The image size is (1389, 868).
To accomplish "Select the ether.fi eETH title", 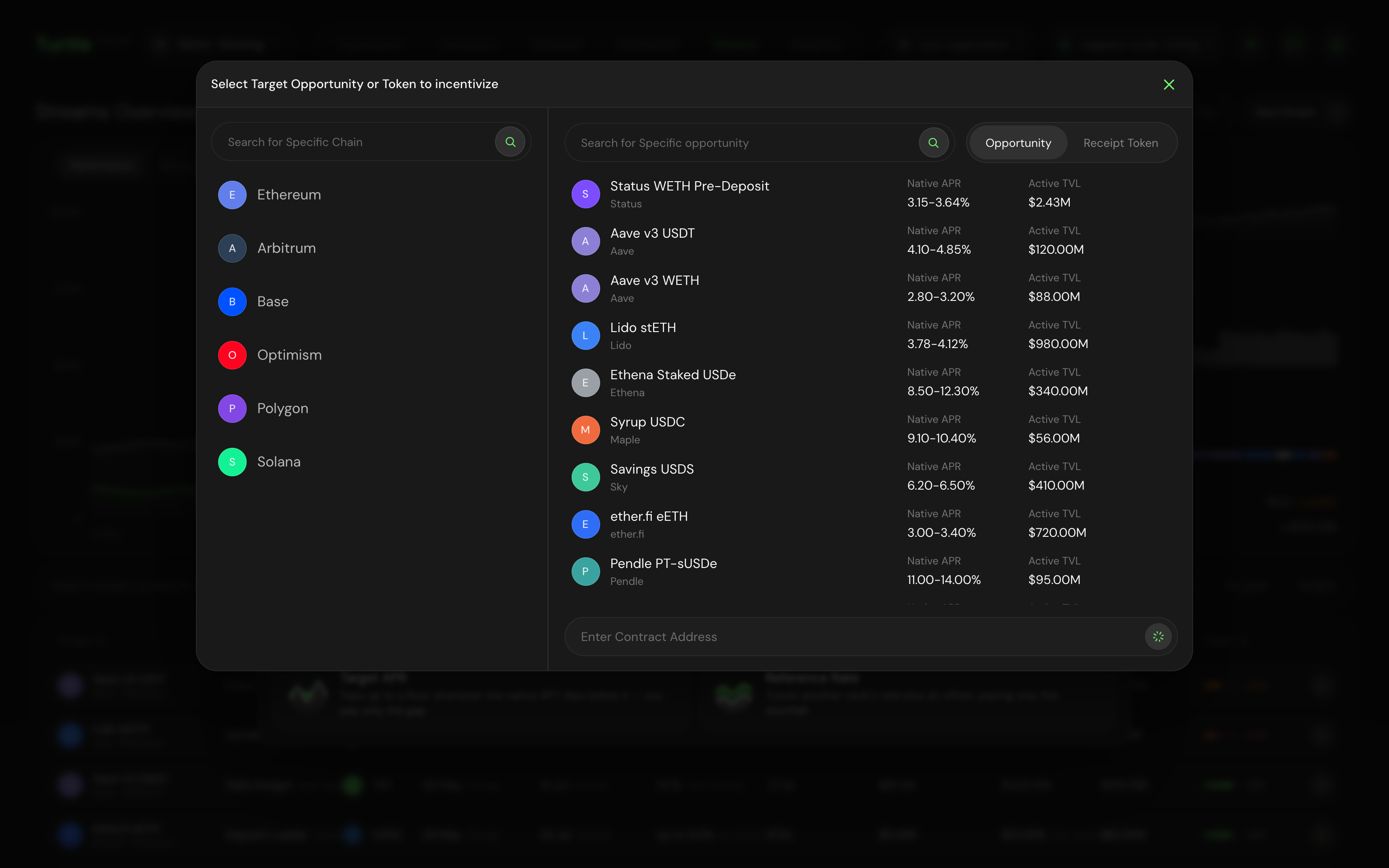I will coord(649,516).
